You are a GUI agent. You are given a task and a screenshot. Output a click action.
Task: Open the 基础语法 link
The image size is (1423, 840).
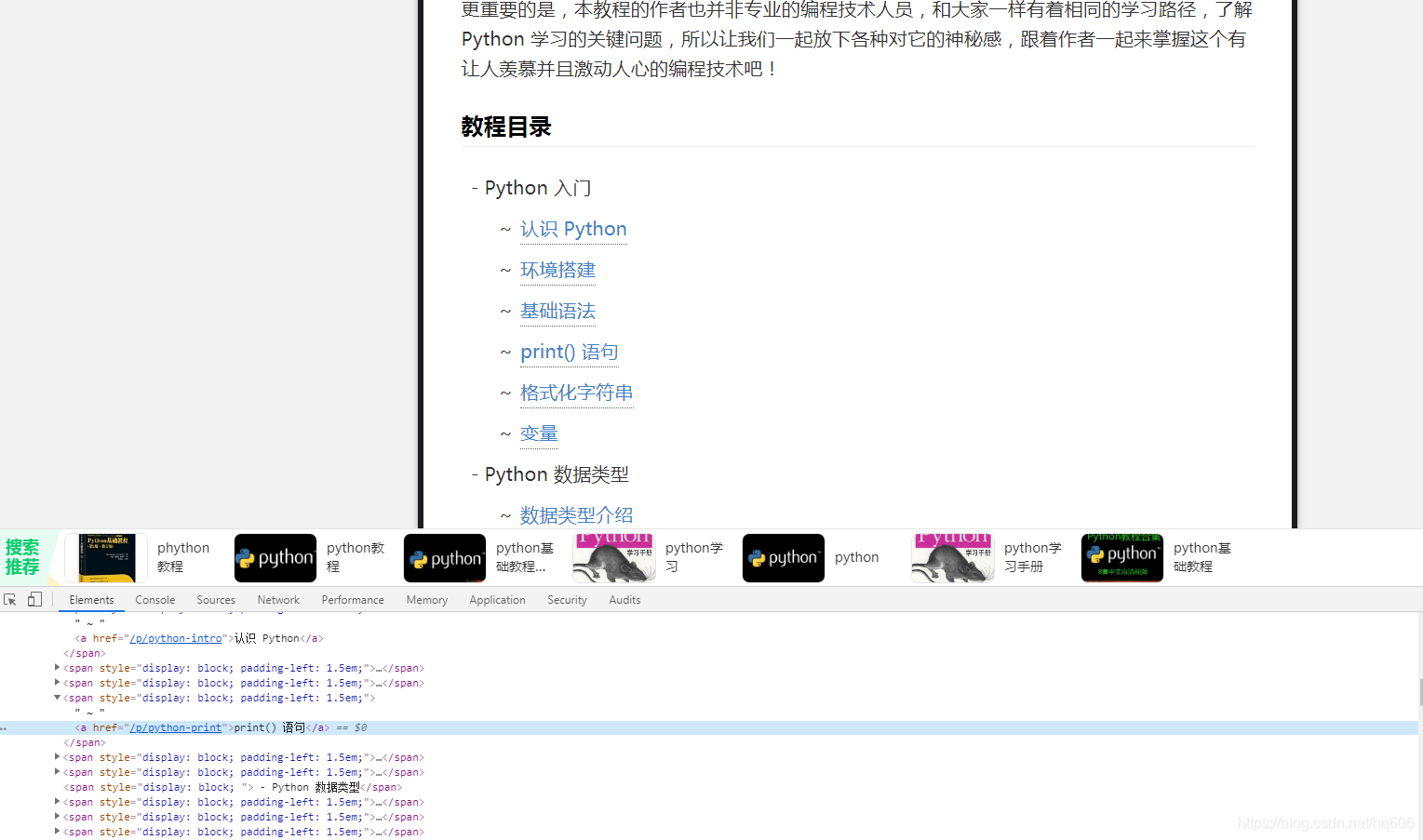[x=557, y=311]
